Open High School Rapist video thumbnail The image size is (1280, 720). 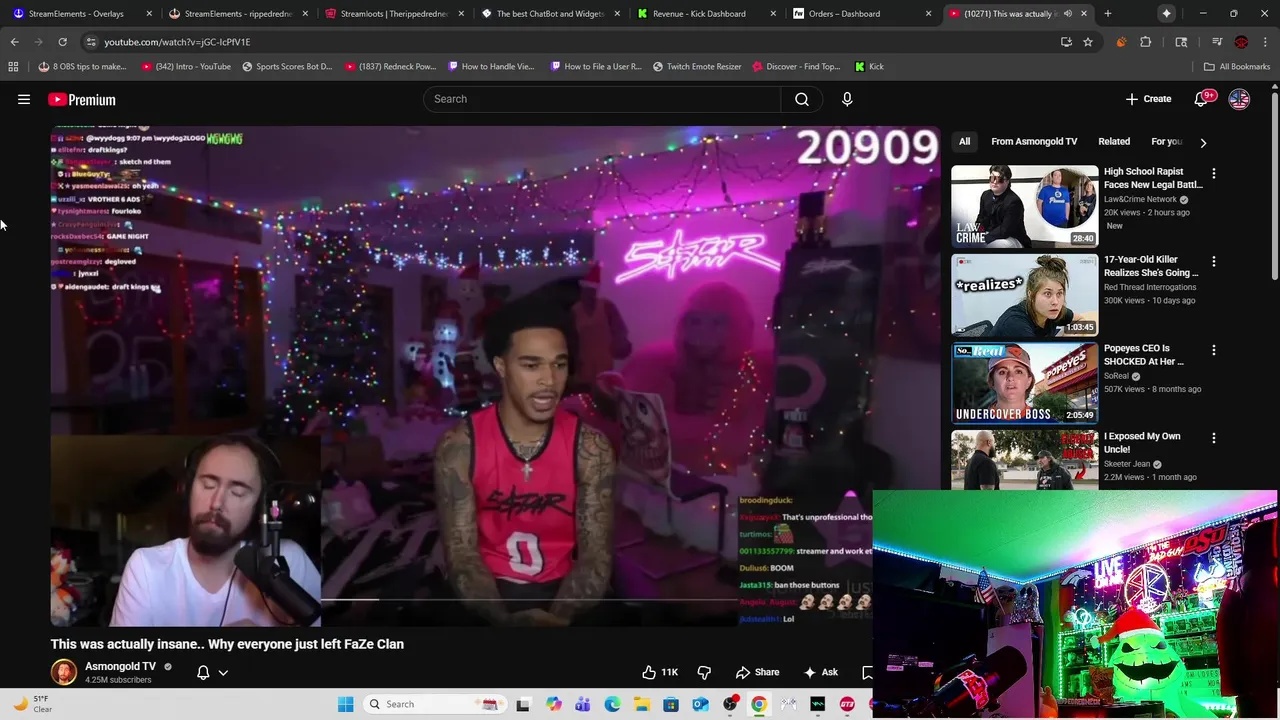click(x=1024, y=206)
